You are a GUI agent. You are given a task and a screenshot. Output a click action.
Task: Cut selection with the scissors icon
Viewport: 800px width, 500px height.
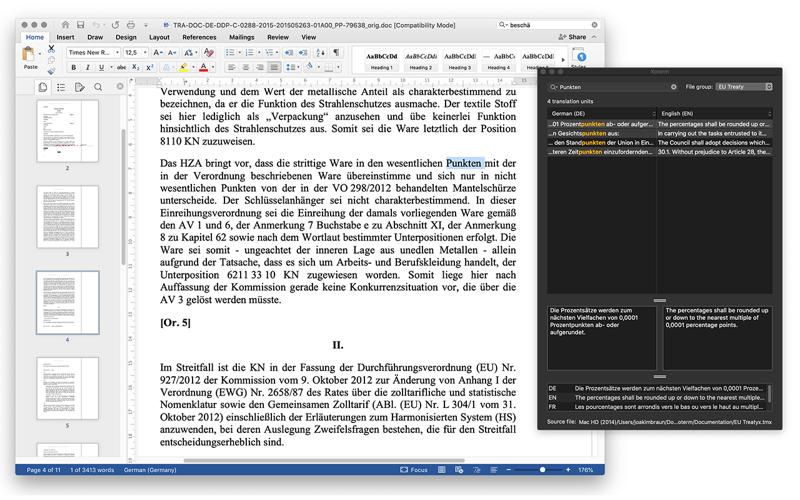click(52, 49)
